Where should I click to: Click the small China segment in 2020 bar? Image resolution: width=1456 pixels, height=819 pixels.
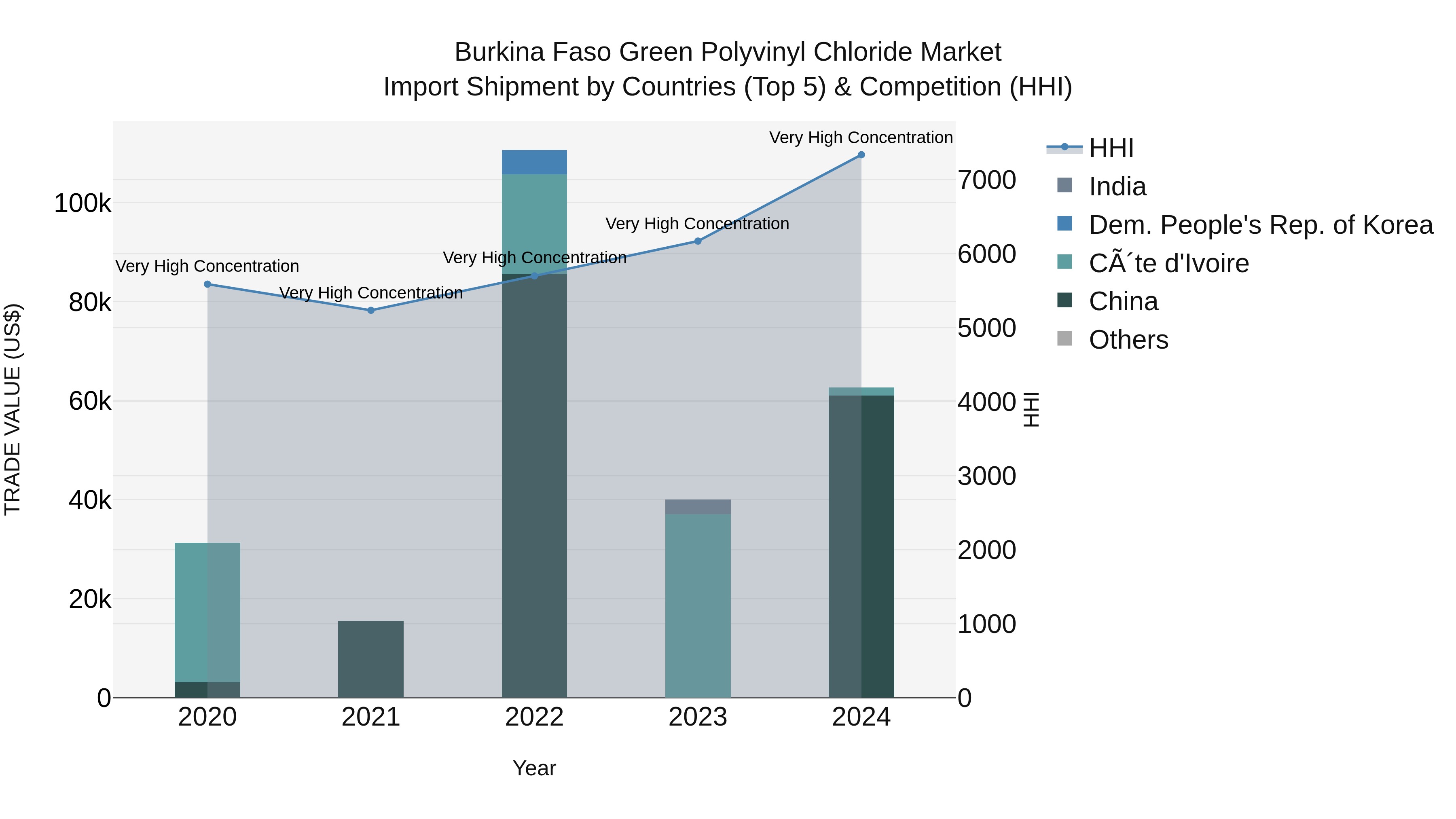coord(207,690)
